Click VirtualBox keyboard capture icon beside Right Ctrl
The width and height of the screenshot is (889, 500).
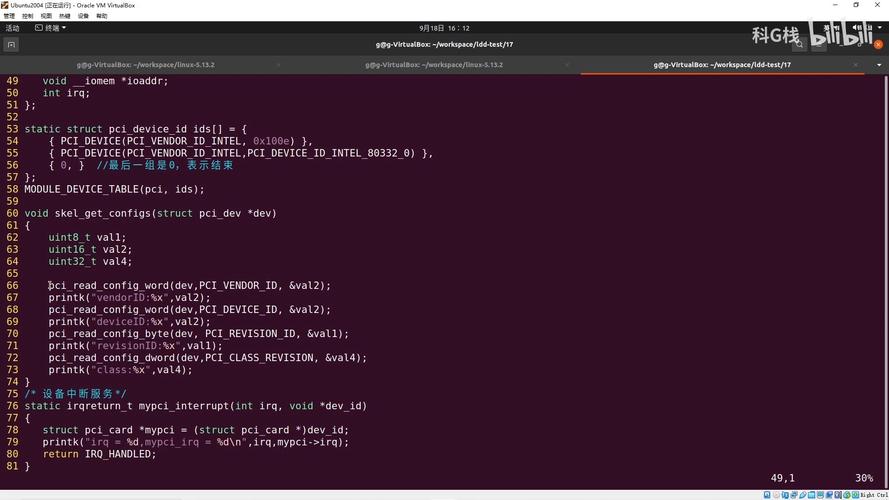click(856, 495)
